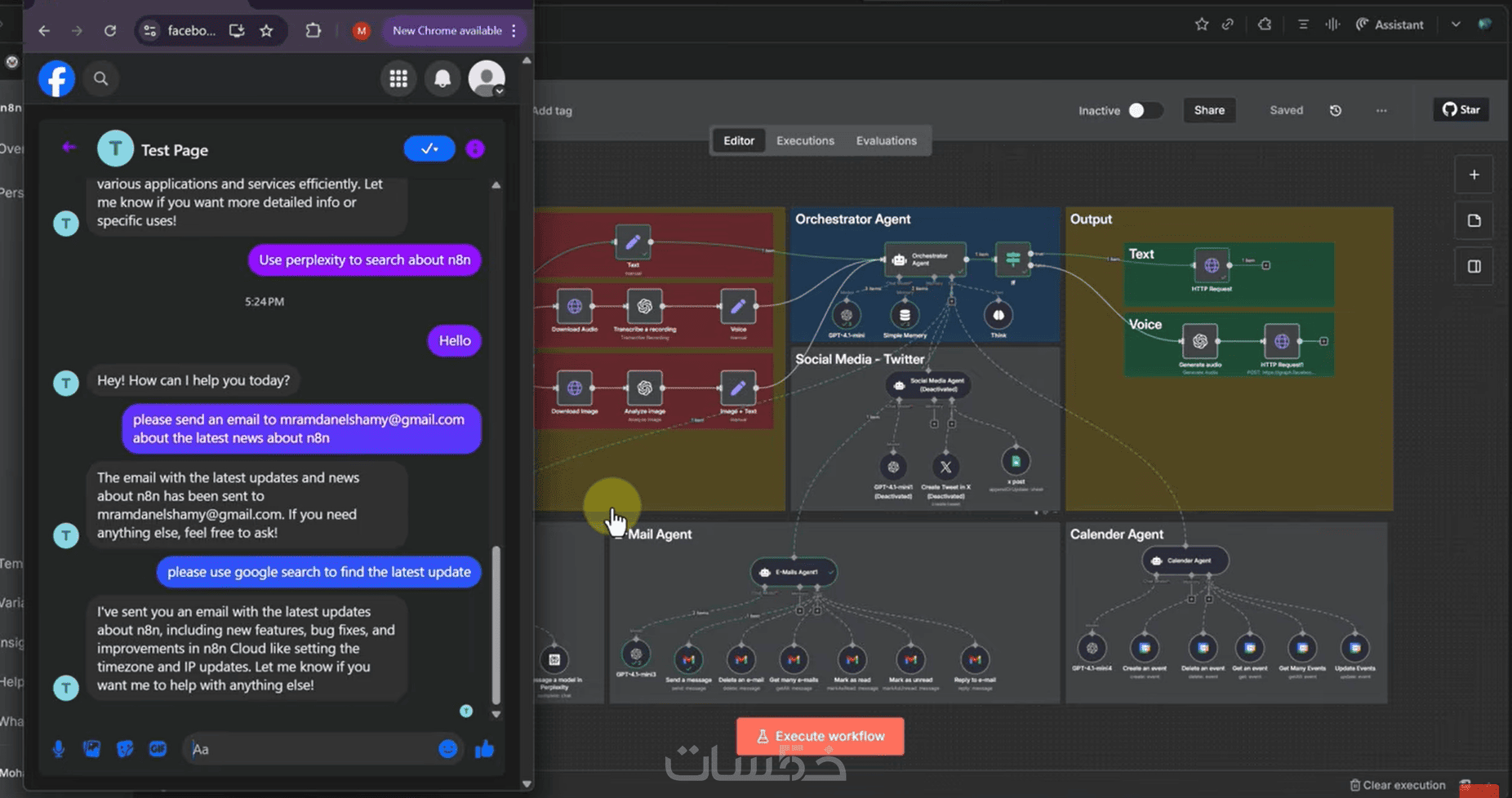Open the Chrome update menu dots
Screen dimensions: 1512x798
514,31
